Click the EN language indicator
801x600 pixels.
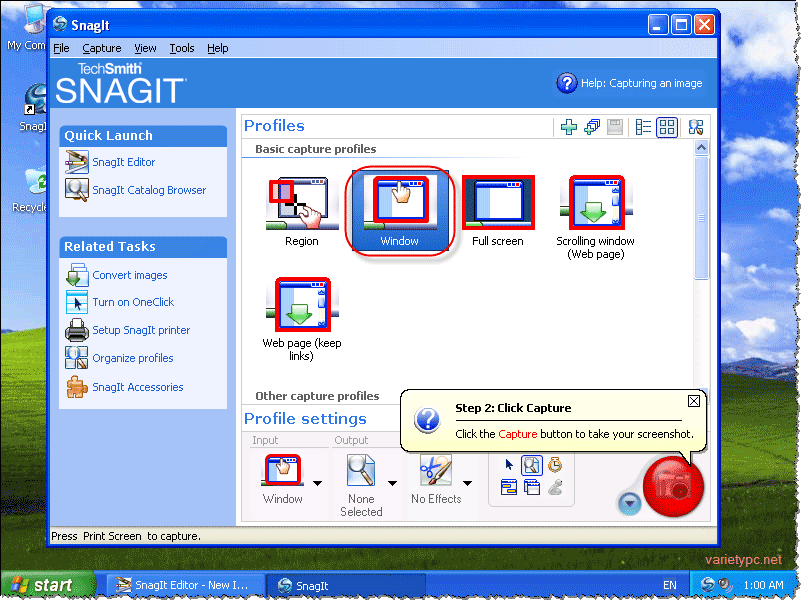[669, 585]
